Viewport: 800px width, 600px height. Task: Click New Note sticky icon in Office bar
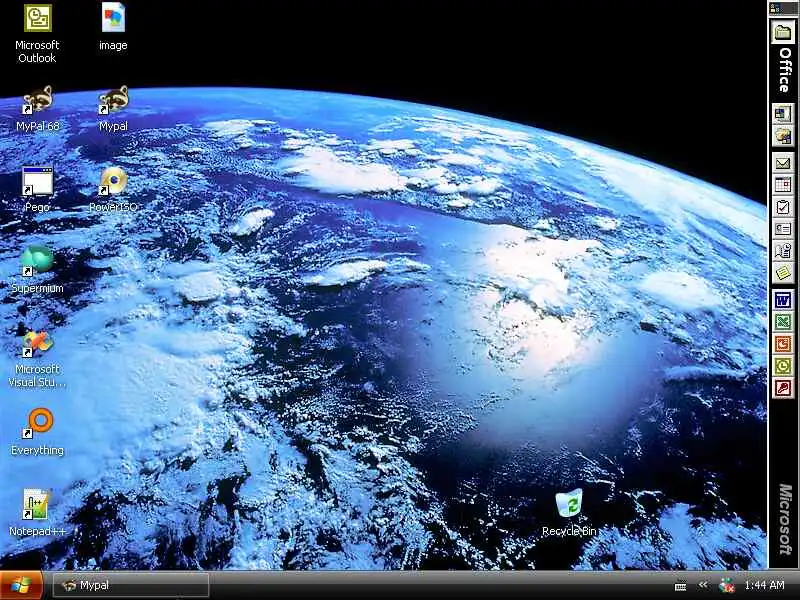pyautogui.click(x=783, y=273)
